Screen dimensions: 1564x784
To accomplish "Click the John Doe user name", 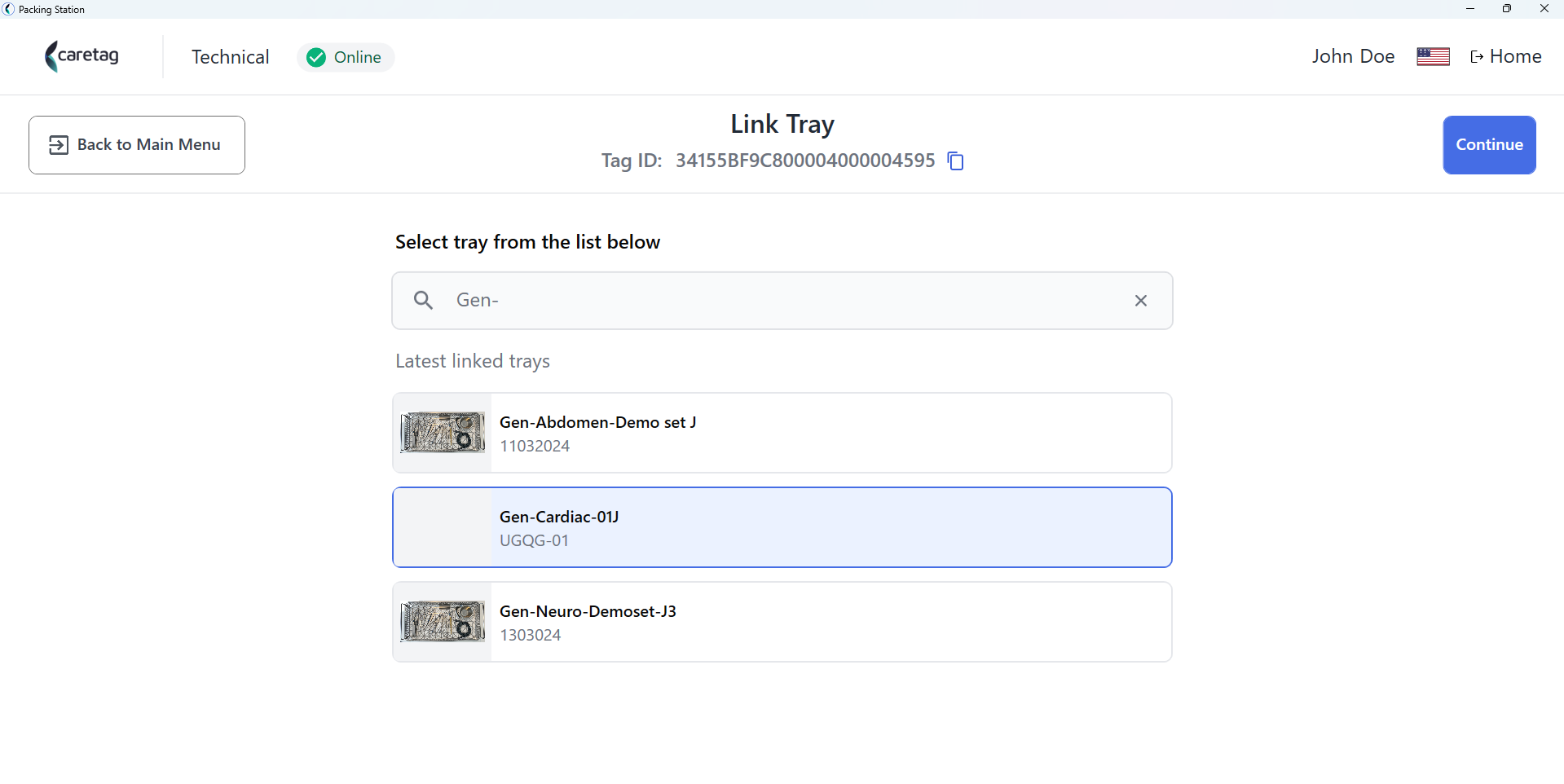I will pyautogui.click(x=1353, y=56).
